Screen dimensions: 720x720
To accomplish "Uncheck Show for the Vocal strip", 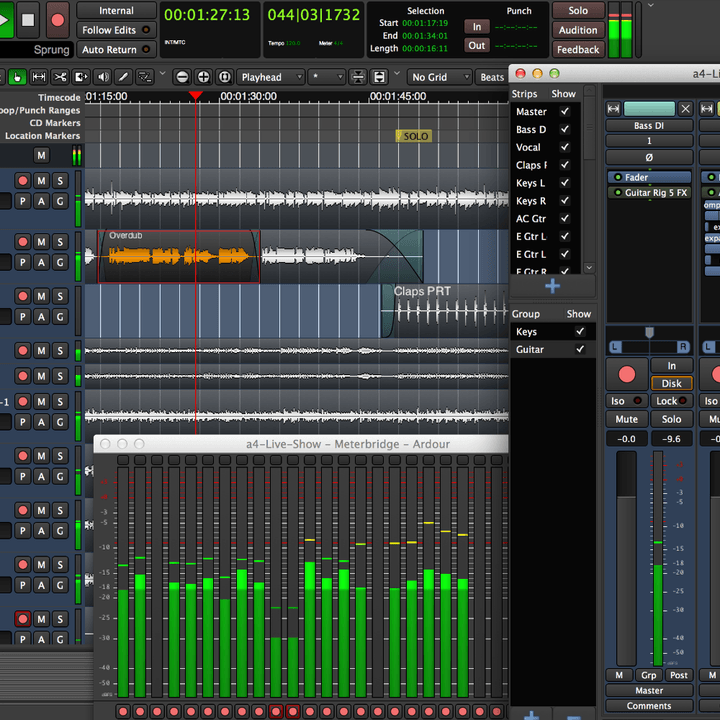I will pos(565,147).
